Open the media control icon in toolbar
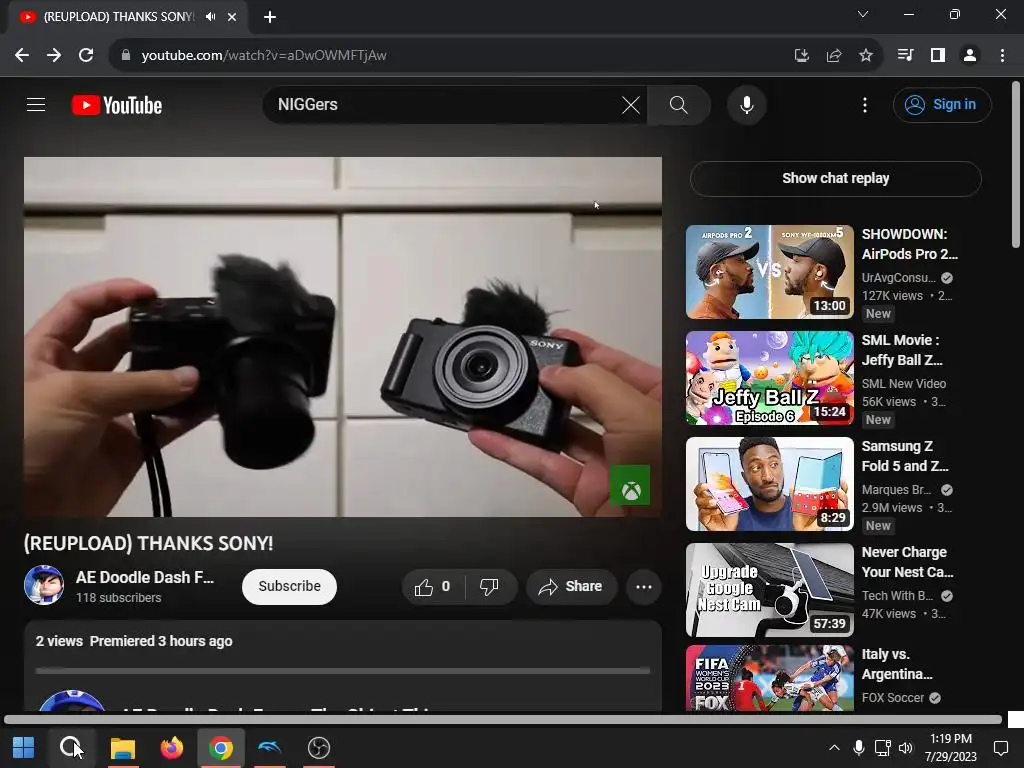Screen dimensions: 1024x768 (x=905, y=56)
